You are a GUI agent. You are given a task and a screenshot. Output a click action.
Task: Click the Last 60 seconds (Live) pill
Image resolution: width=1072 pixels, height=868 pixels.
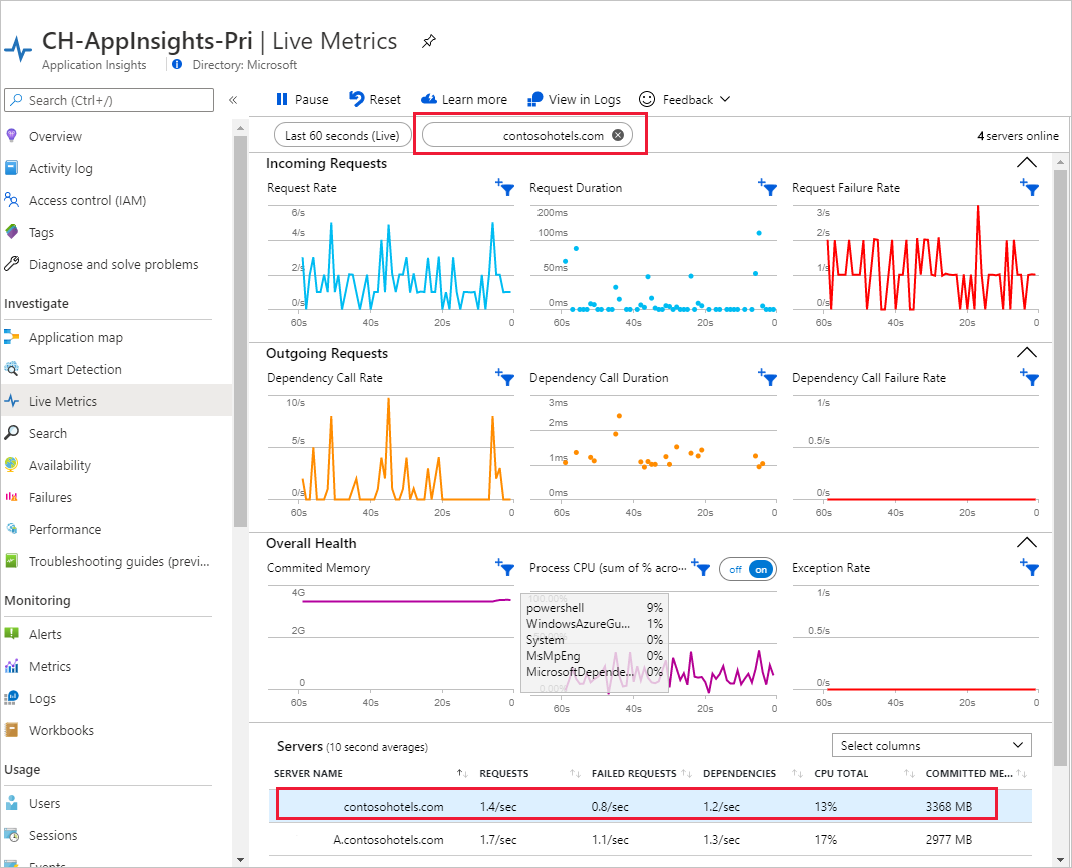click(342, 135)
